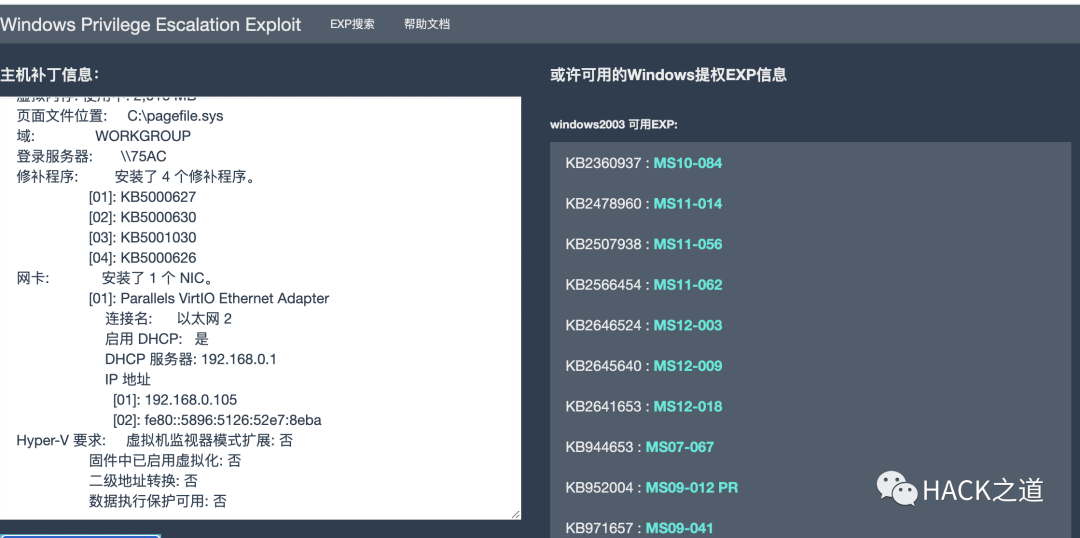This screenshot has height=538, width=1080.
Task: Click the windows2003 可用EXP label
Action: [614, 125]
